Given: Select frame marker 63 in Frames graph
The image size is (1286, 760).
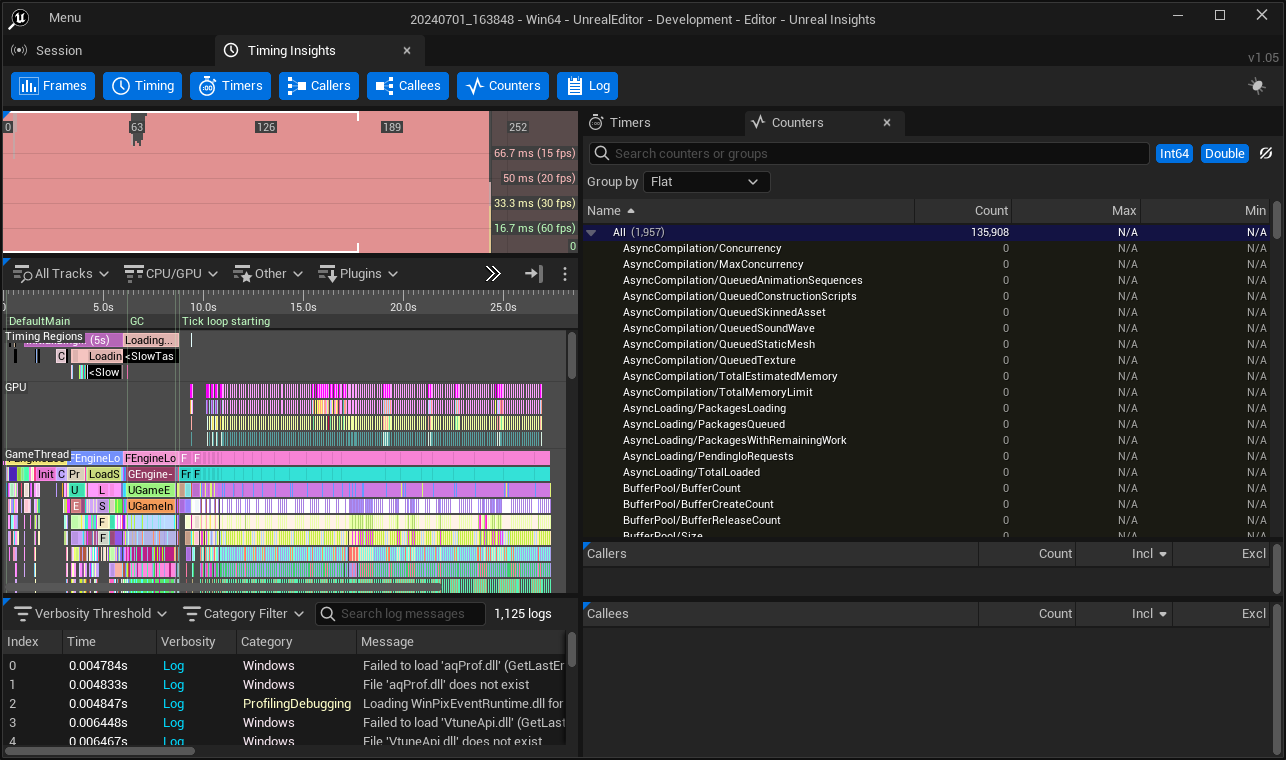Looking at the screenshot, I should [x=137, y=127].
